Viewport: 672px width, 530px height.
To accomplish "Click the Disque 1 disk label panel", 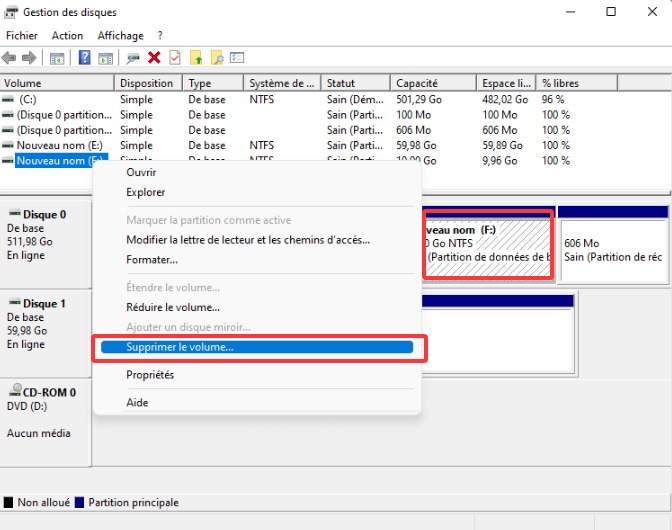I will [45, 333].
